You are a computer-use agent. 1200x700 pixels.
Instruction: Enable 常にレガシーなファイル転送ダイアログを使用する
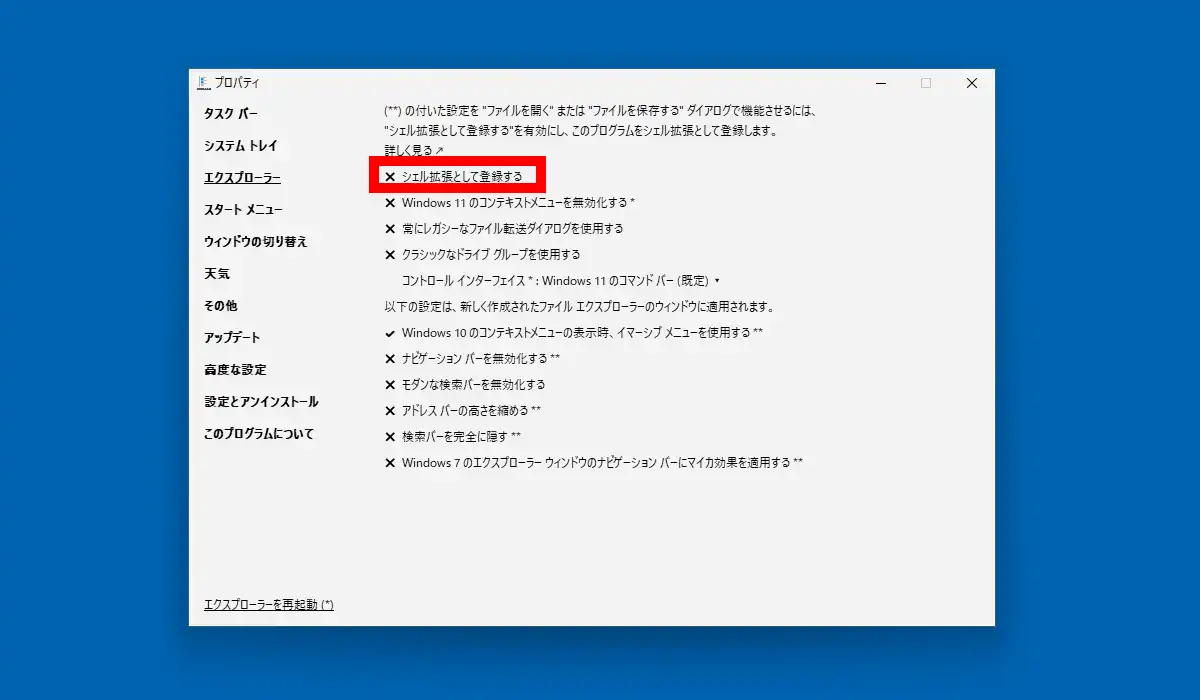504,229
